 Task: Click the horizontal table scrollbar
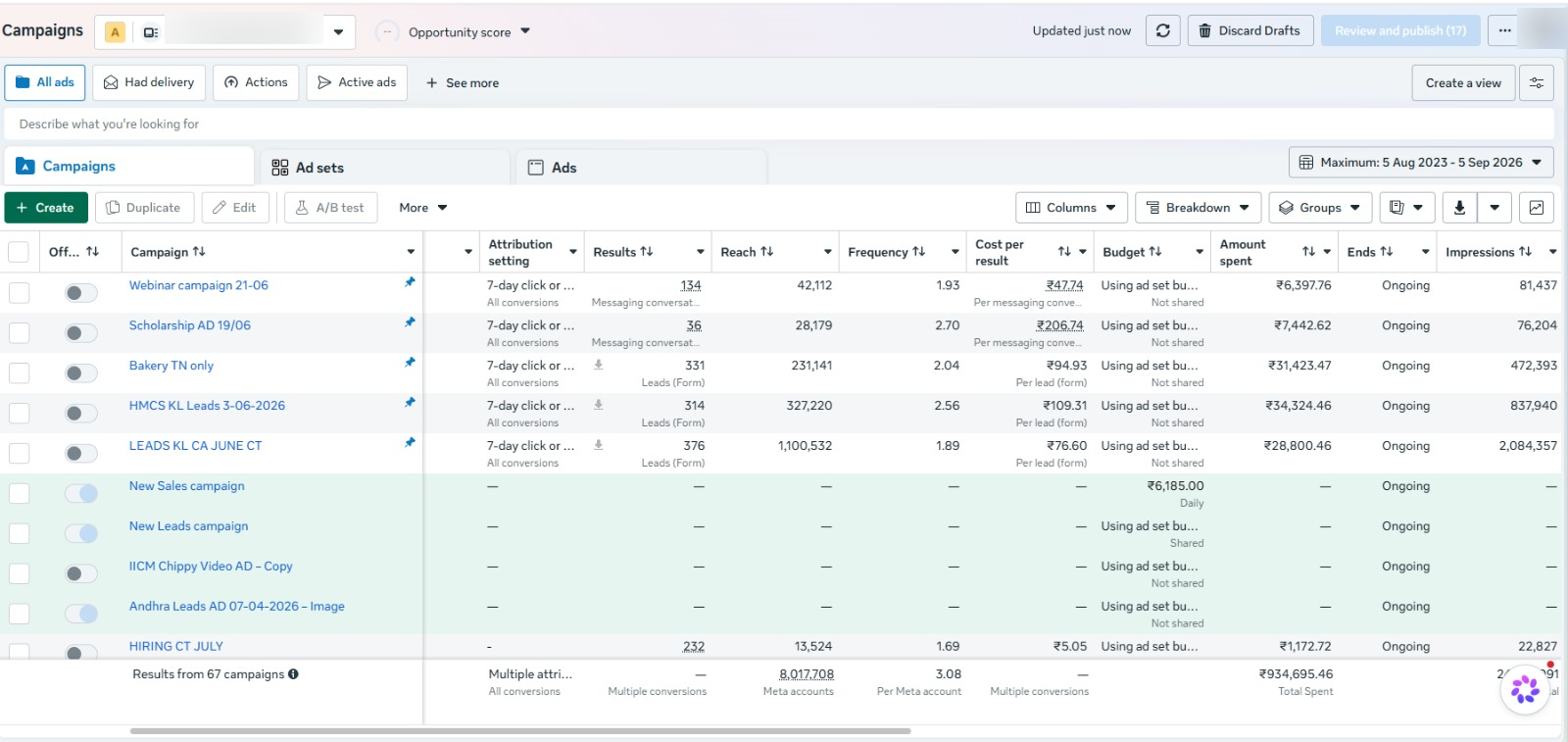click(520, 731)
